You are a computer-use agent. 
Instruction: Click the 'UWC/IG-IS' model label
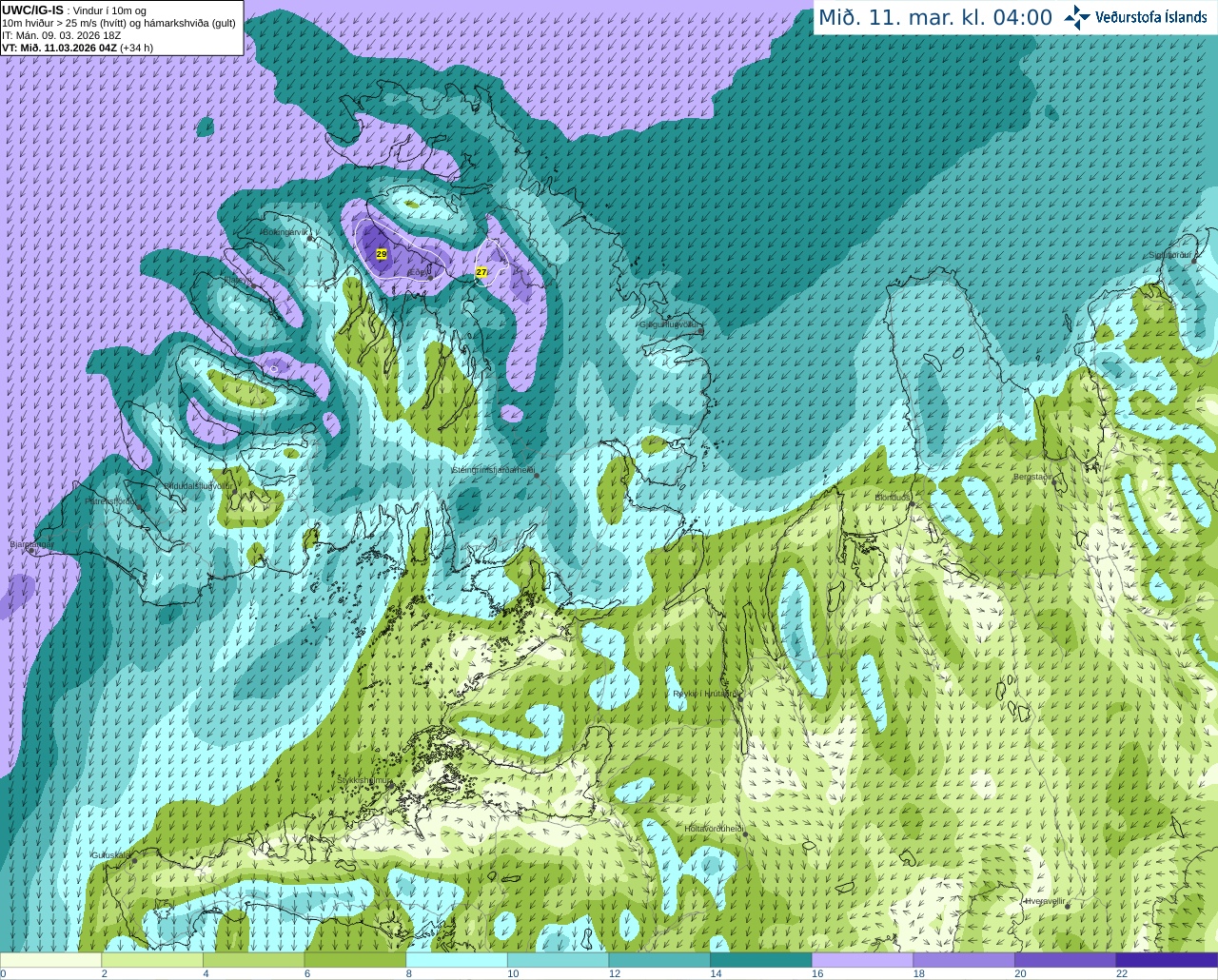33,10
